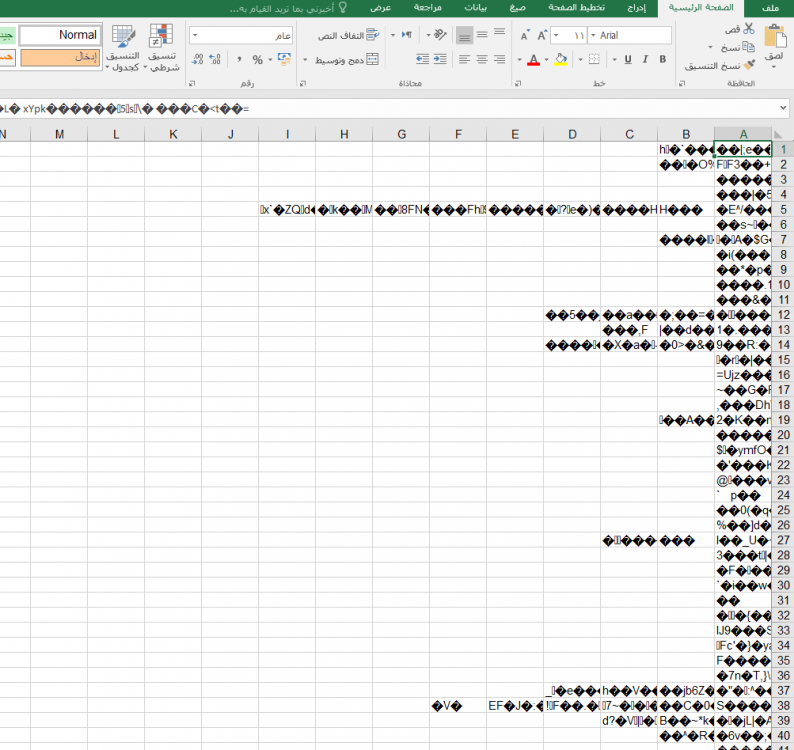
Task: Switch to Page Layout (تخطيط الصفحة) tab
Action: 576,8
